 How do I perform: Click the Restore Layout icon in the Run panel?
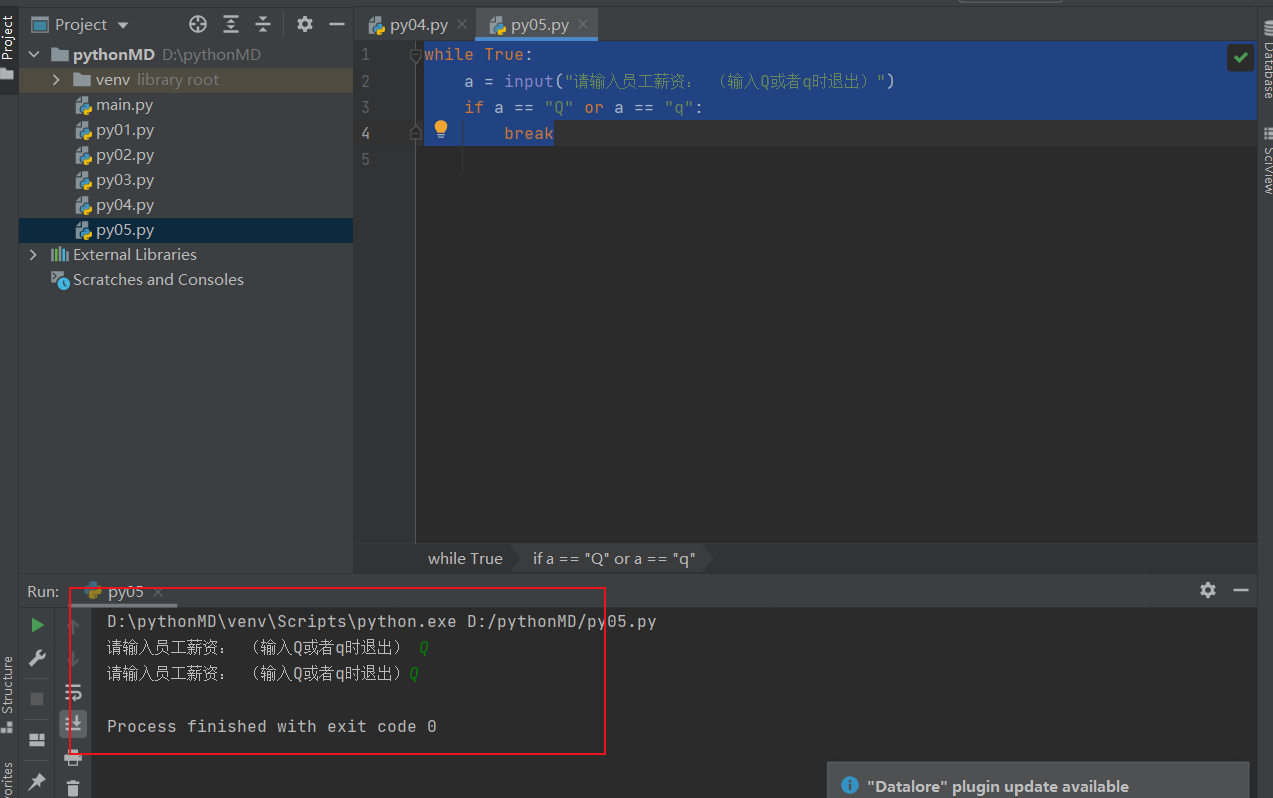tap(37, 740)
